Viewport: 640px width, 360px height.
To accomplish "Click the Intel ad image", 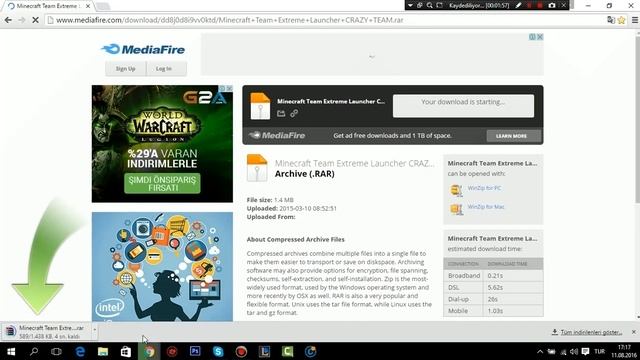I will point(162,267).
